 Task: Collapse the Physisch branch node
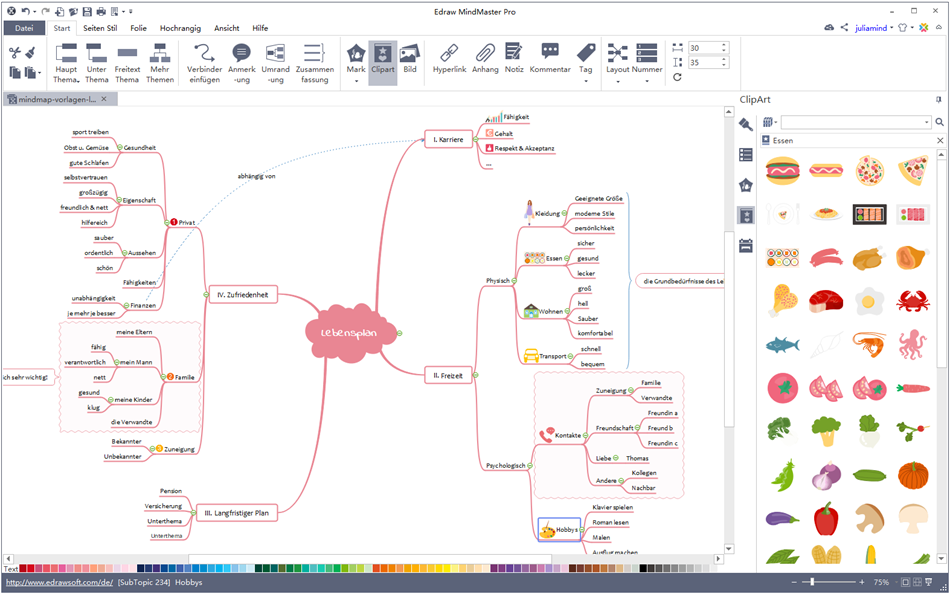pos(514,281)
